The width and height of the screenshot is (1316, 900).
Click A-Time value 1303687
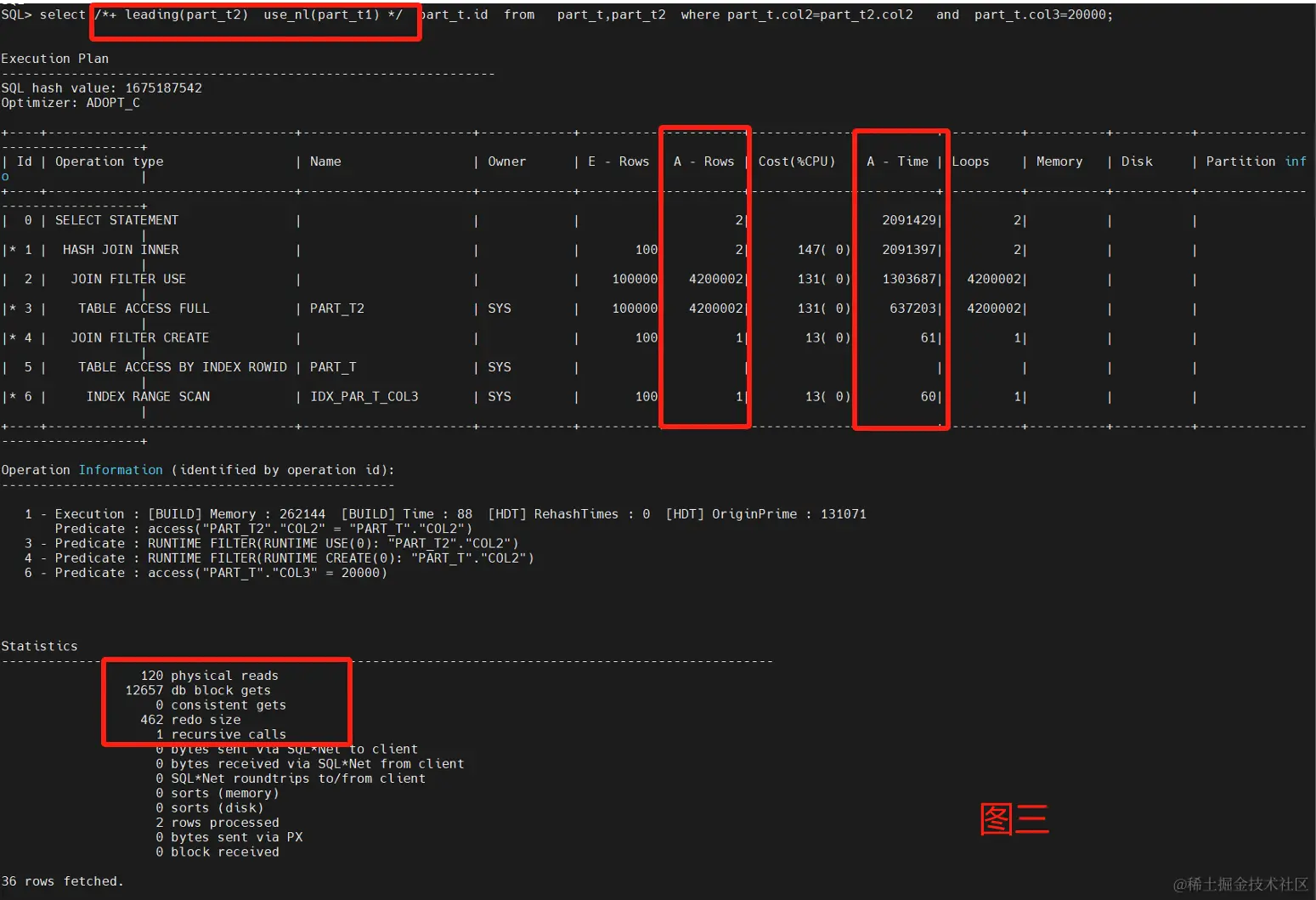click(x=909, y=279)
